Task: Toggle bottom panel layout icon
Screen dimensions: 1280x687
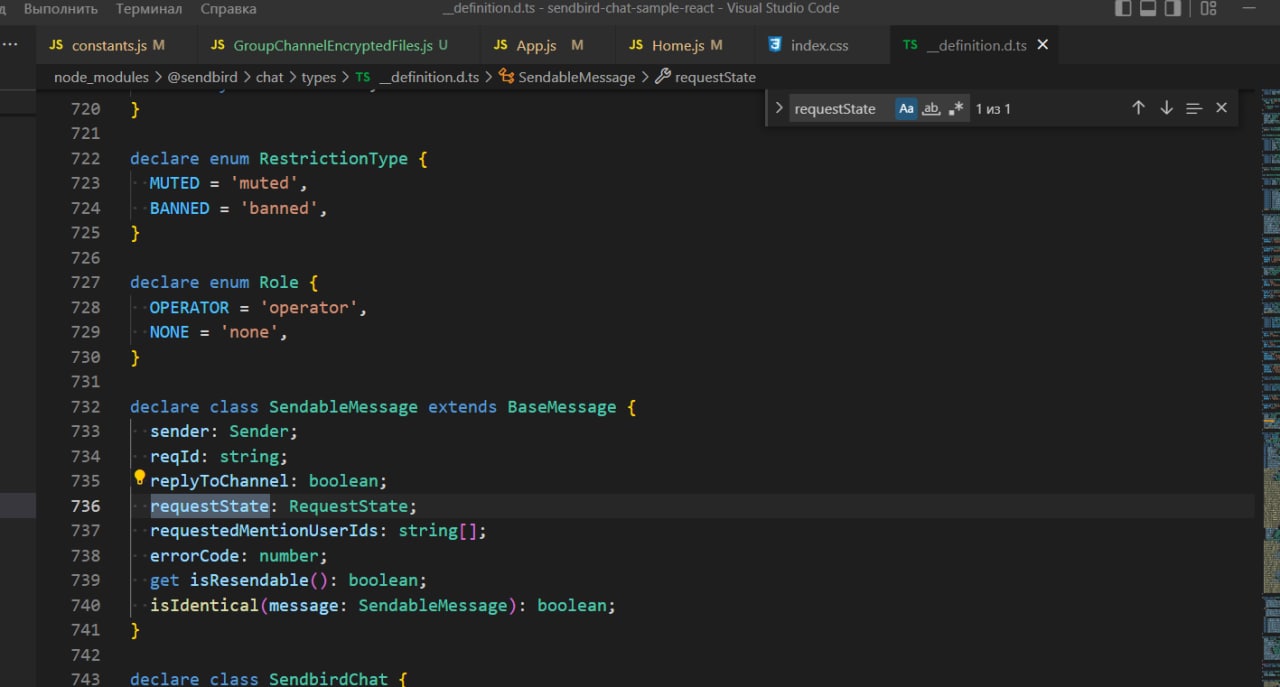Action: tap(1148, 9)
